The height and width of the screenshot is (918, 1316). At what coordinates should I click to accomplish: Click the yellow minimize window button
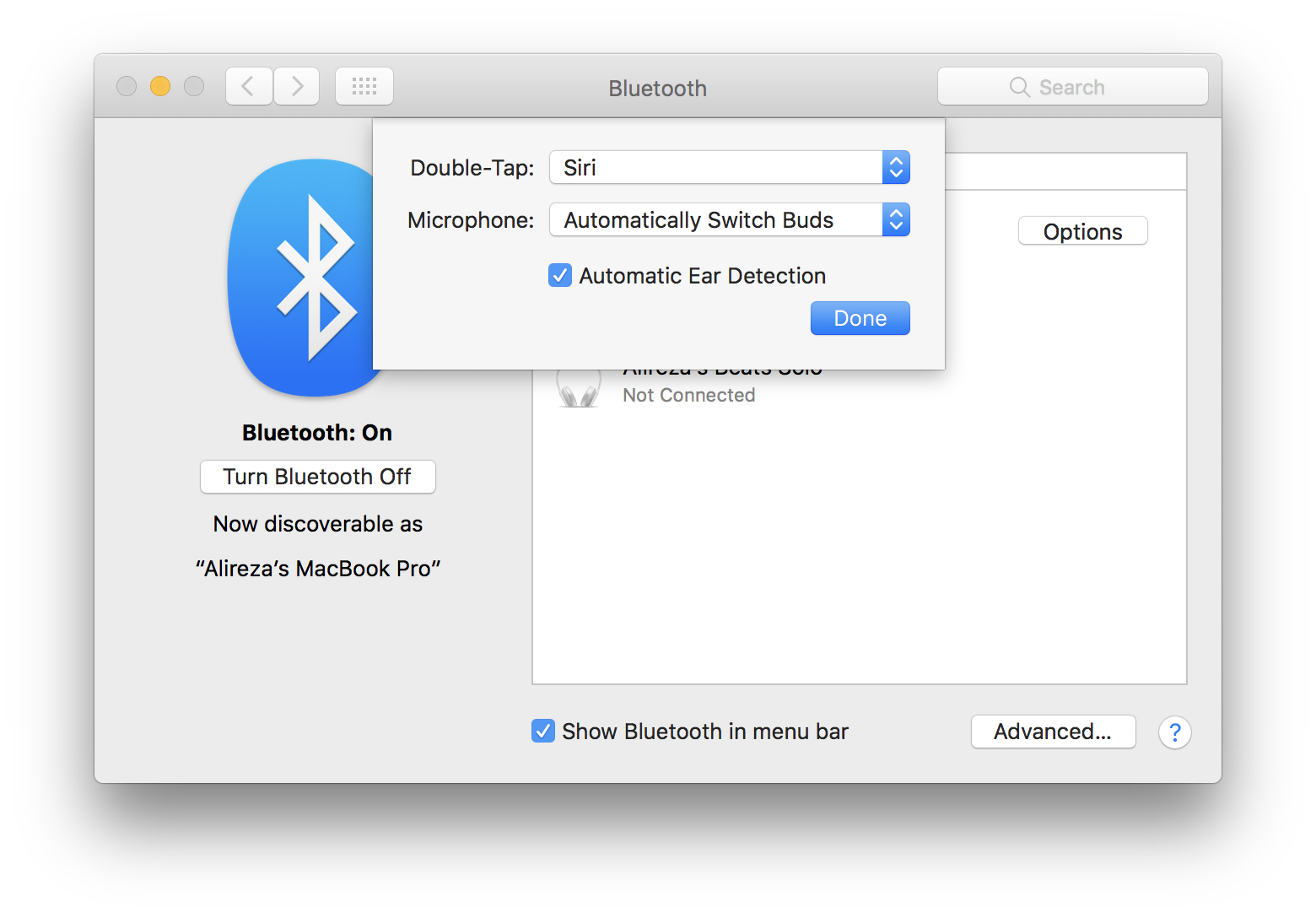point(160,86)
